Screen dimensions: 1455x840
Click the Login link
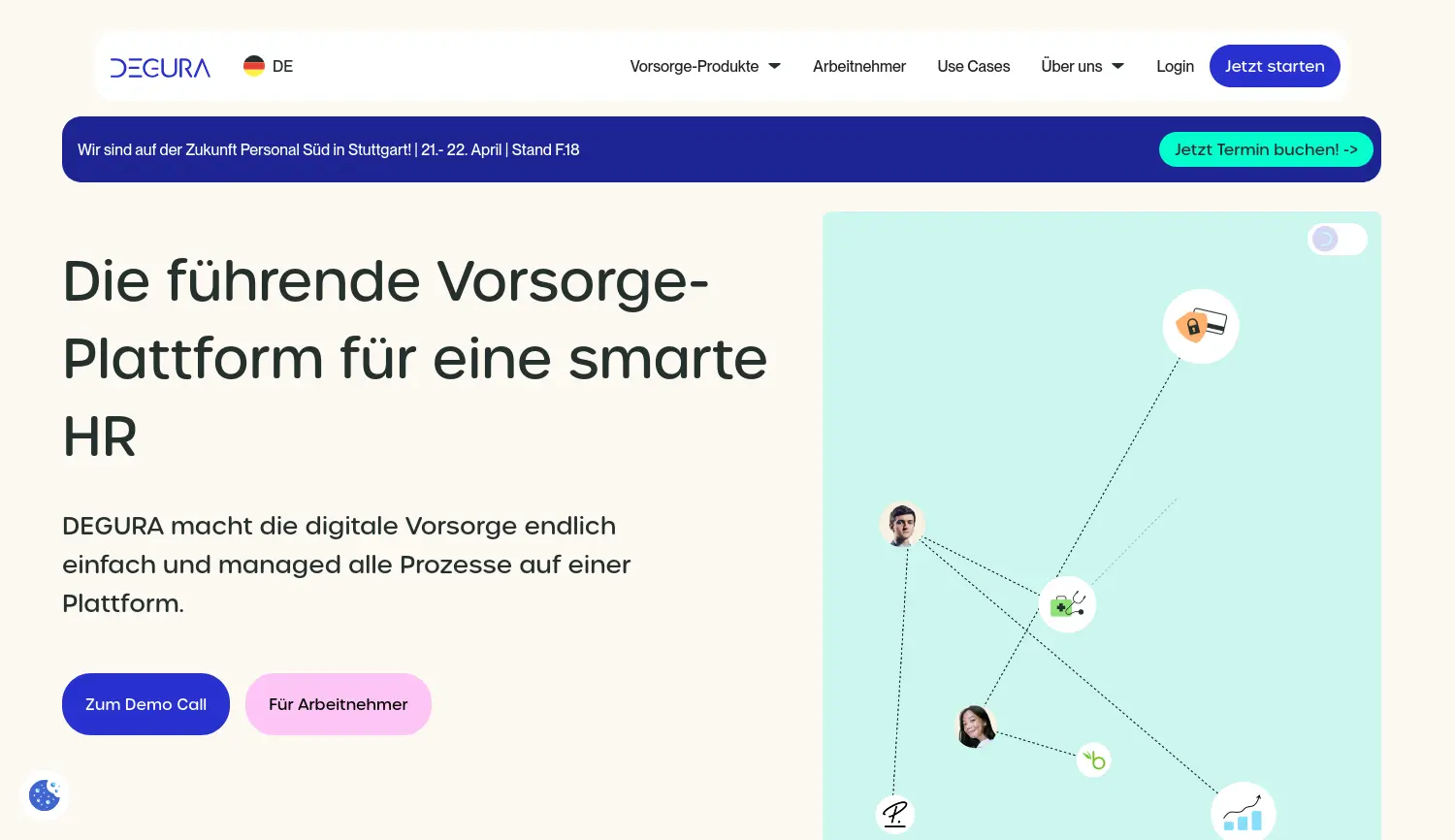click(1175, 66)
